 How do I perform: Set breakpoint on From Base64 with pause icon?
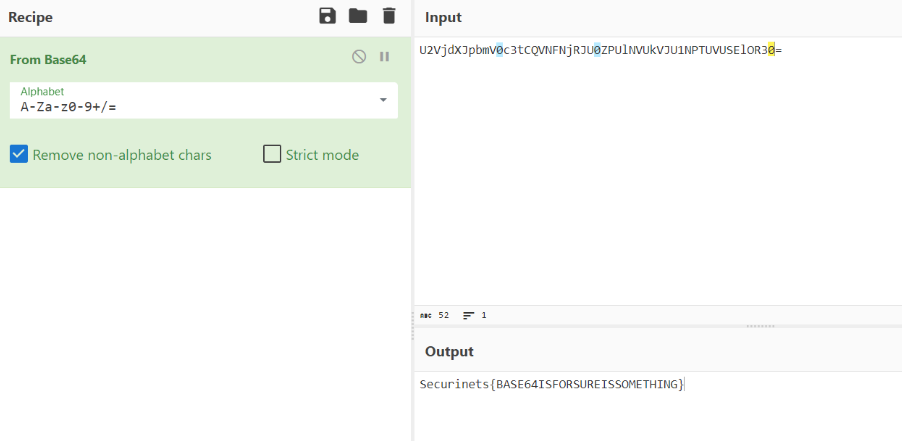(384, 56)
